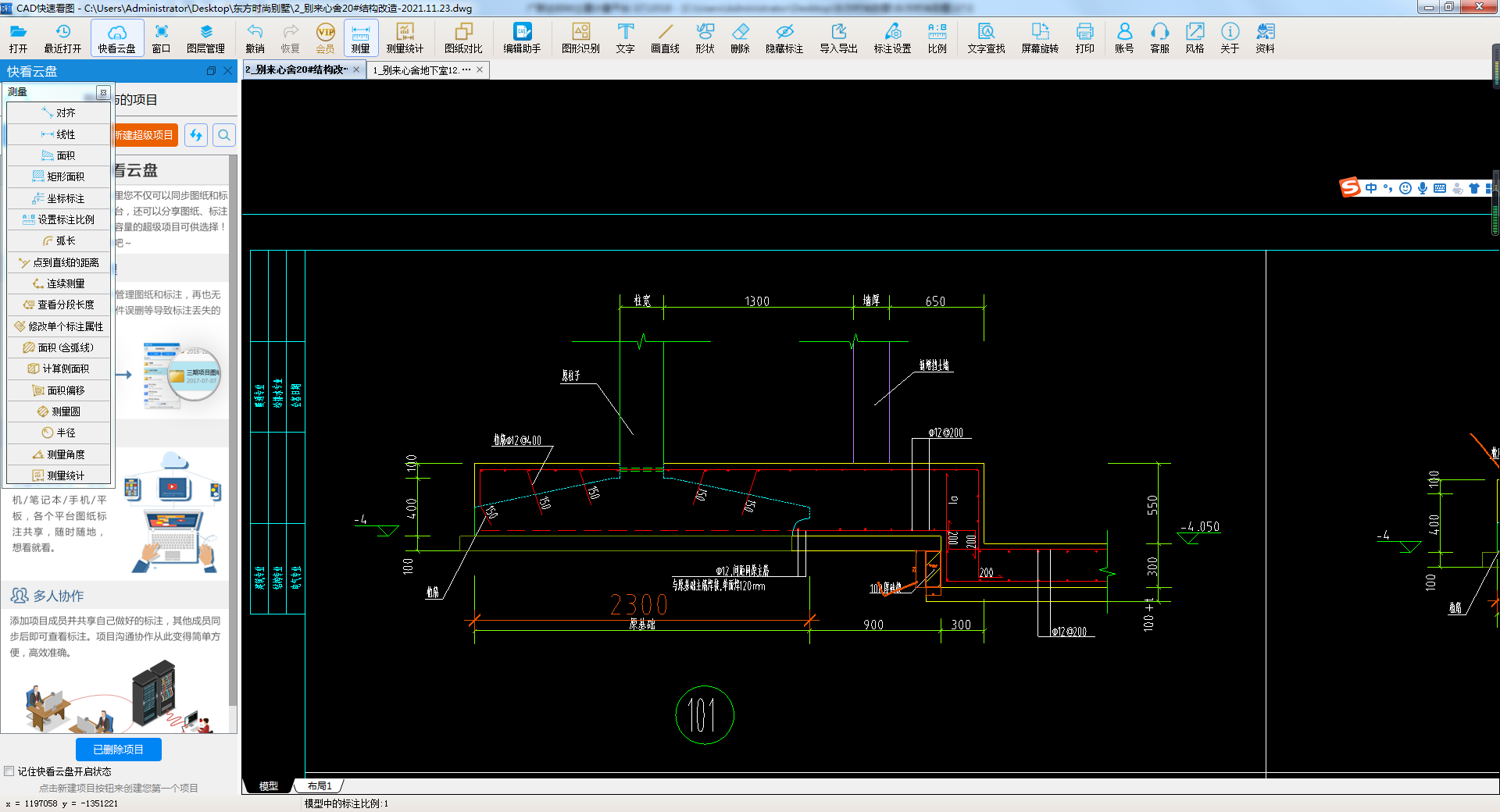
Task: Choose 连续测量 continuous measure
Action: pyautogui.click(x=59, y=283)
